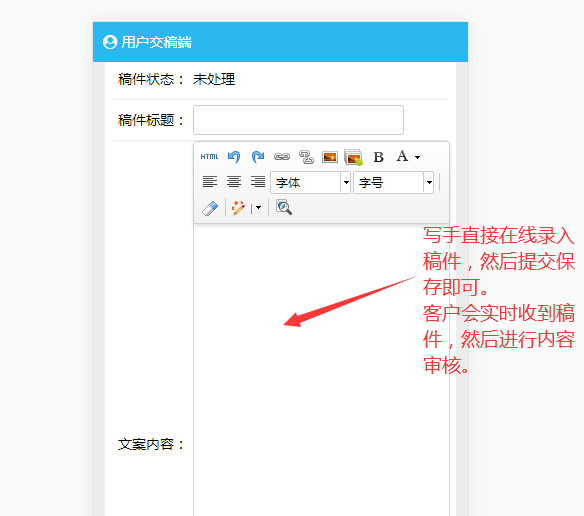The height and width of the screenshot is (516, 584).
Task: Toggle bold formatting
Action: (x=378, y=157)
